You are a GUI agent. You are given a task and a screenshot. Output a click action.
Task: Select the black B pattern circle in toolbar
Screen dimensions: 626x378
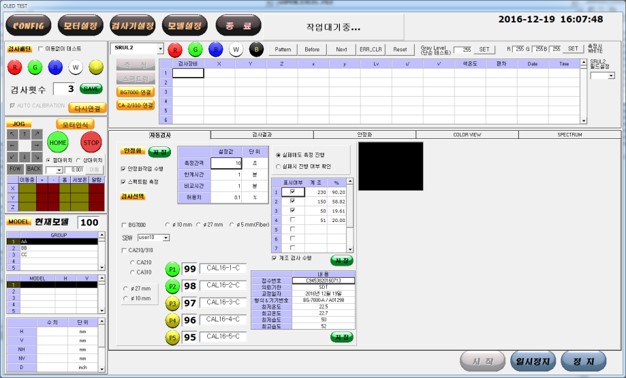tap(256, 50)
